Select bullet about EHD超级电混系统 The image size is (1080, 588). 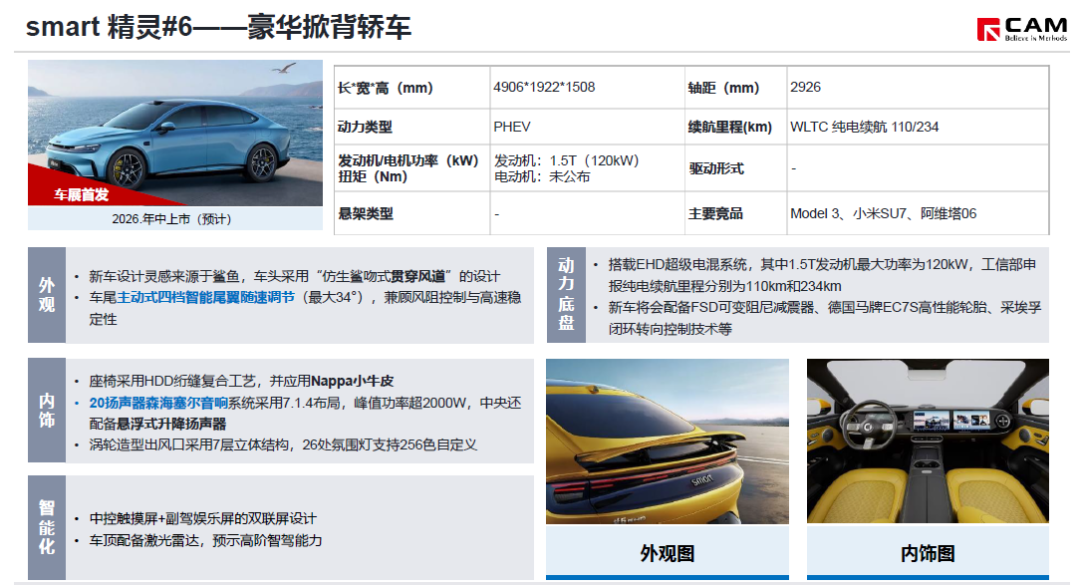tap(822, 275)
